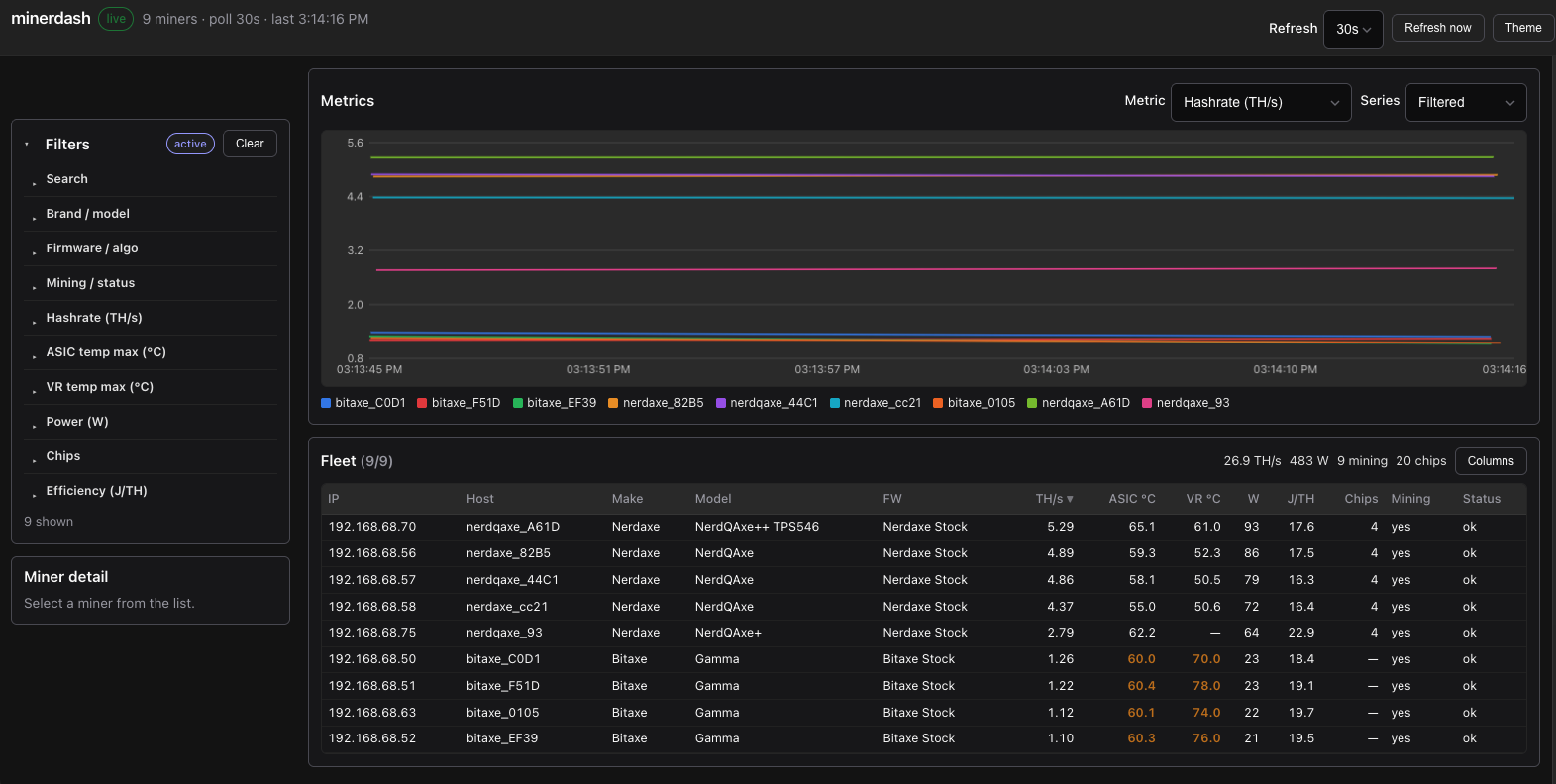Select host bitaxe_C0D1 in fleet table
The image size is (1556, 784).
point(503,659)
